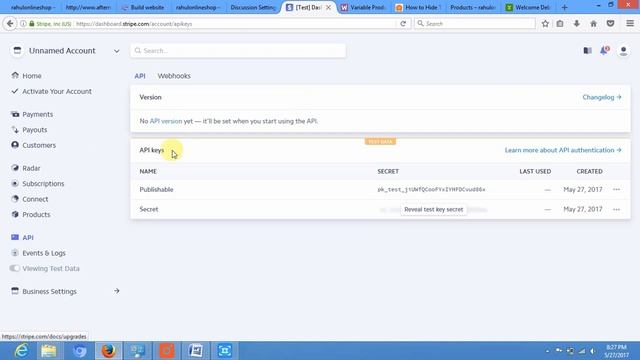The width and height of the screenshot is (640, 360).
Task: Click the taskbar clock
Action: (616, 351)
